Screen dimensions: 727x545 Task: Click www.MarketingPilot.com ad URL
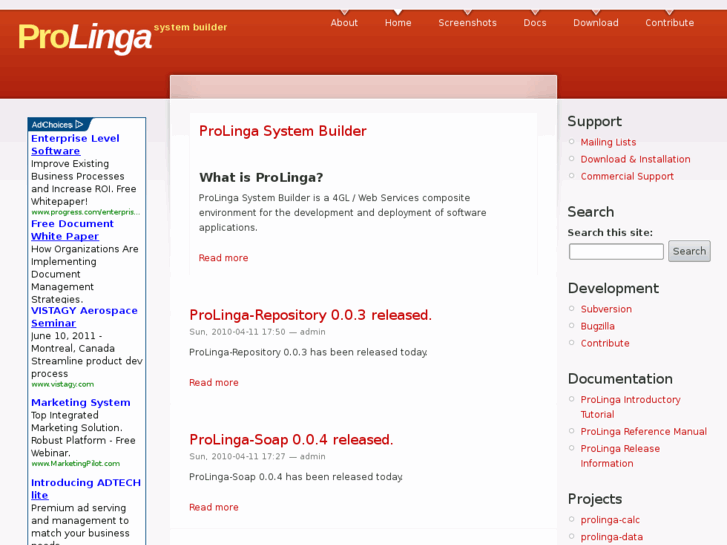pos(76,464)
